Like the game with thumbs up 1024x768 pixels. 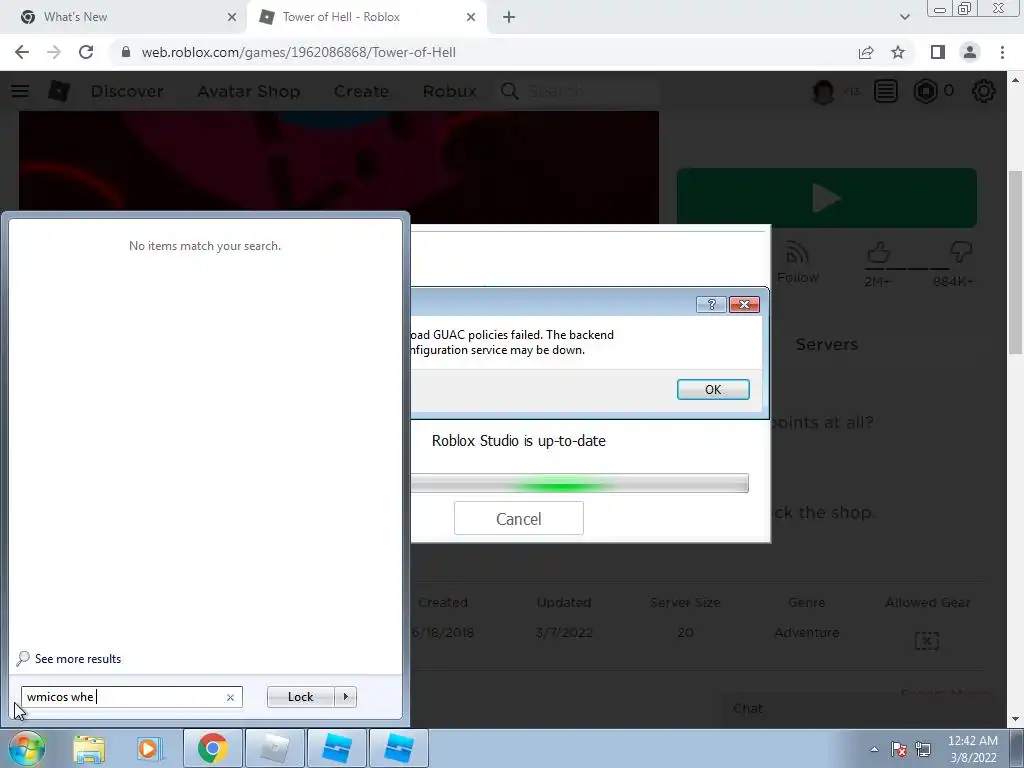click(878, 252)
